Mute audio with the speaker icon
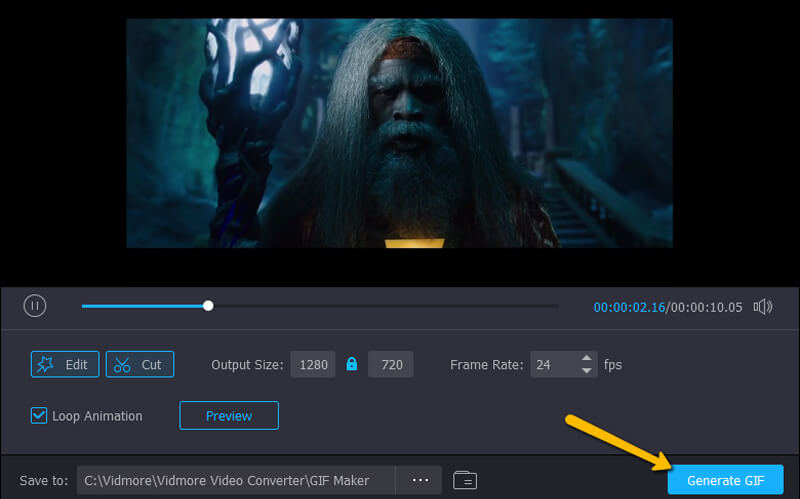The width and height of the screenshot is (800, 499). click(x=764, y=307)
